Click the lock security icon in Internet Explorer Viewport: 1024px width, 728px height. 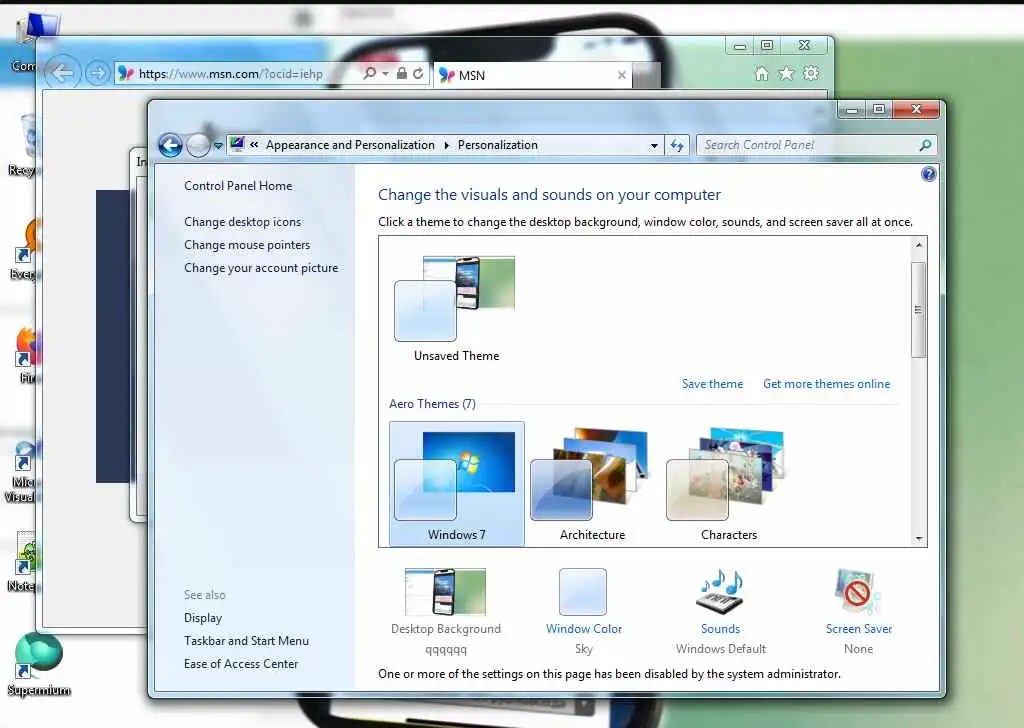(x=402, y=73)
